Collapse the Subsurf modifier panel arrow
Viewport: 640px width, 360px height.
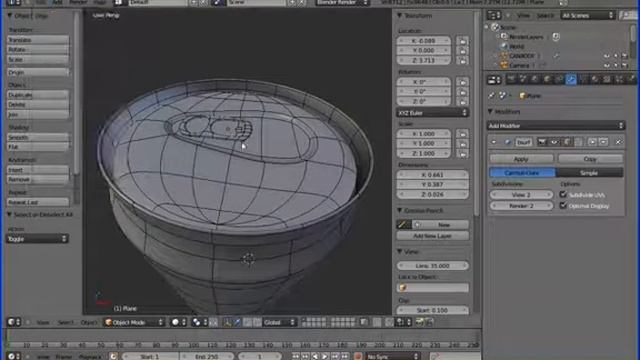[494, 142]
